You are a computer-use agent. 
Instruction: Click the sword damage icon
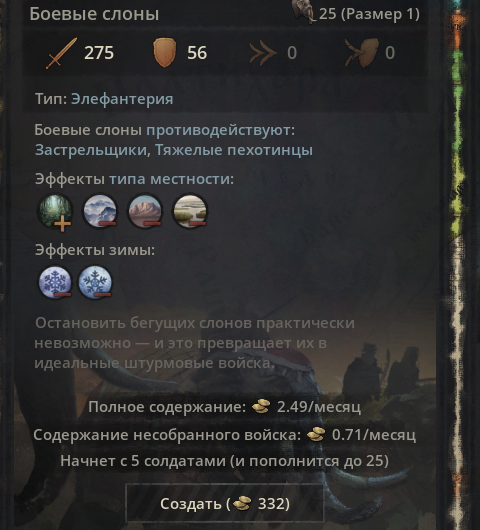(x=61, y=53)
